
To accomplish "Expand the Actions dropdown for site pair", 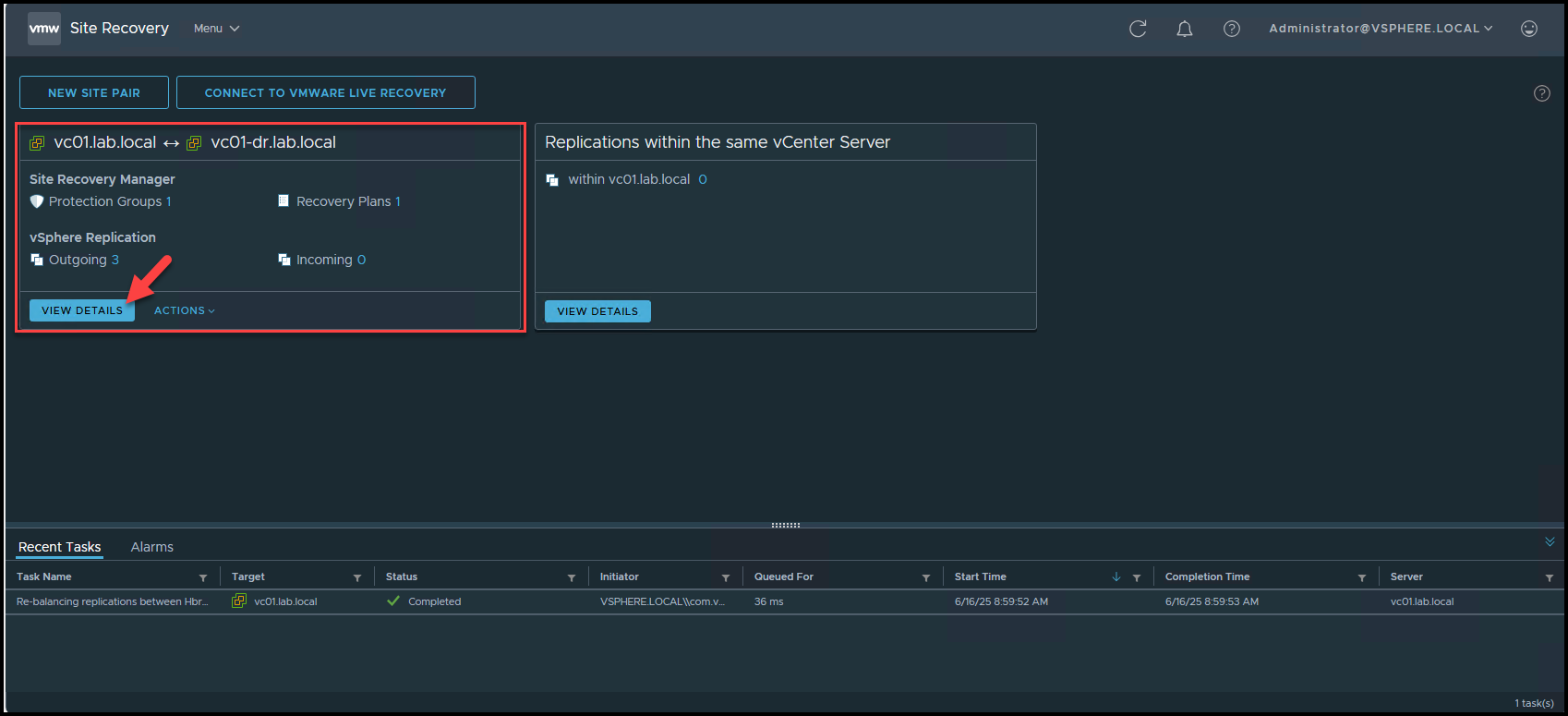I will (x=184, y=310).
